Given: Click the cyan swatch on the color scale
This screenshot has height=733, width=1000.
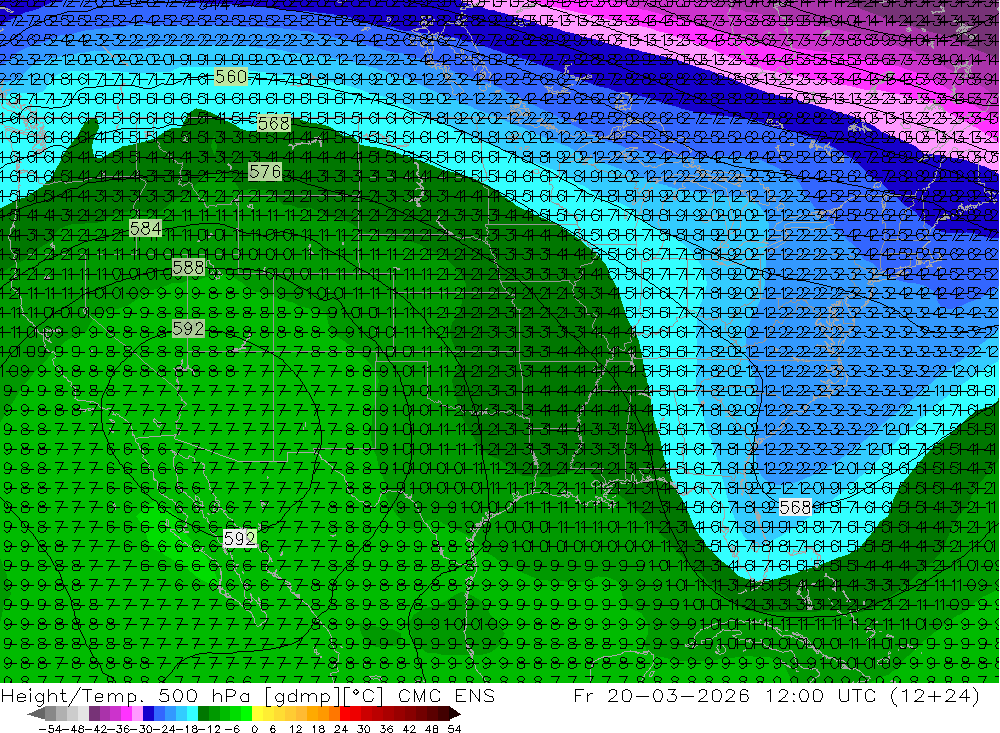Looking at the screenshot, I should click(x=193, y=713).
